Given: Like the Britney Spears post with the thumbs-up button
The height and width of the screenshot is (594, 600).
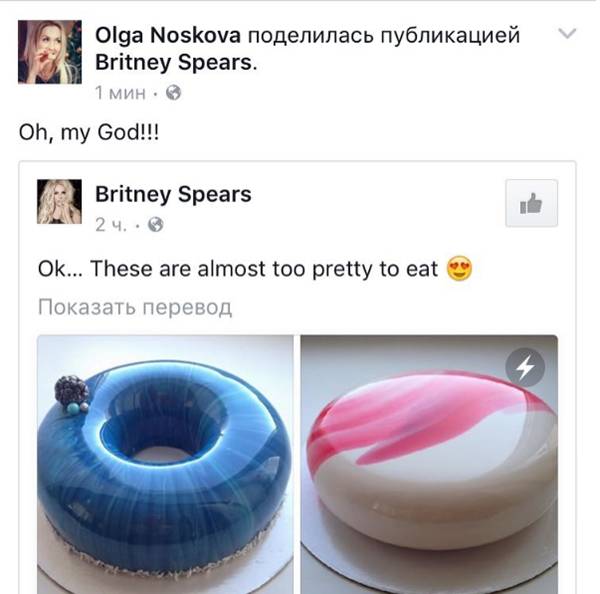Looking at the screenshot, I should 532,203.
